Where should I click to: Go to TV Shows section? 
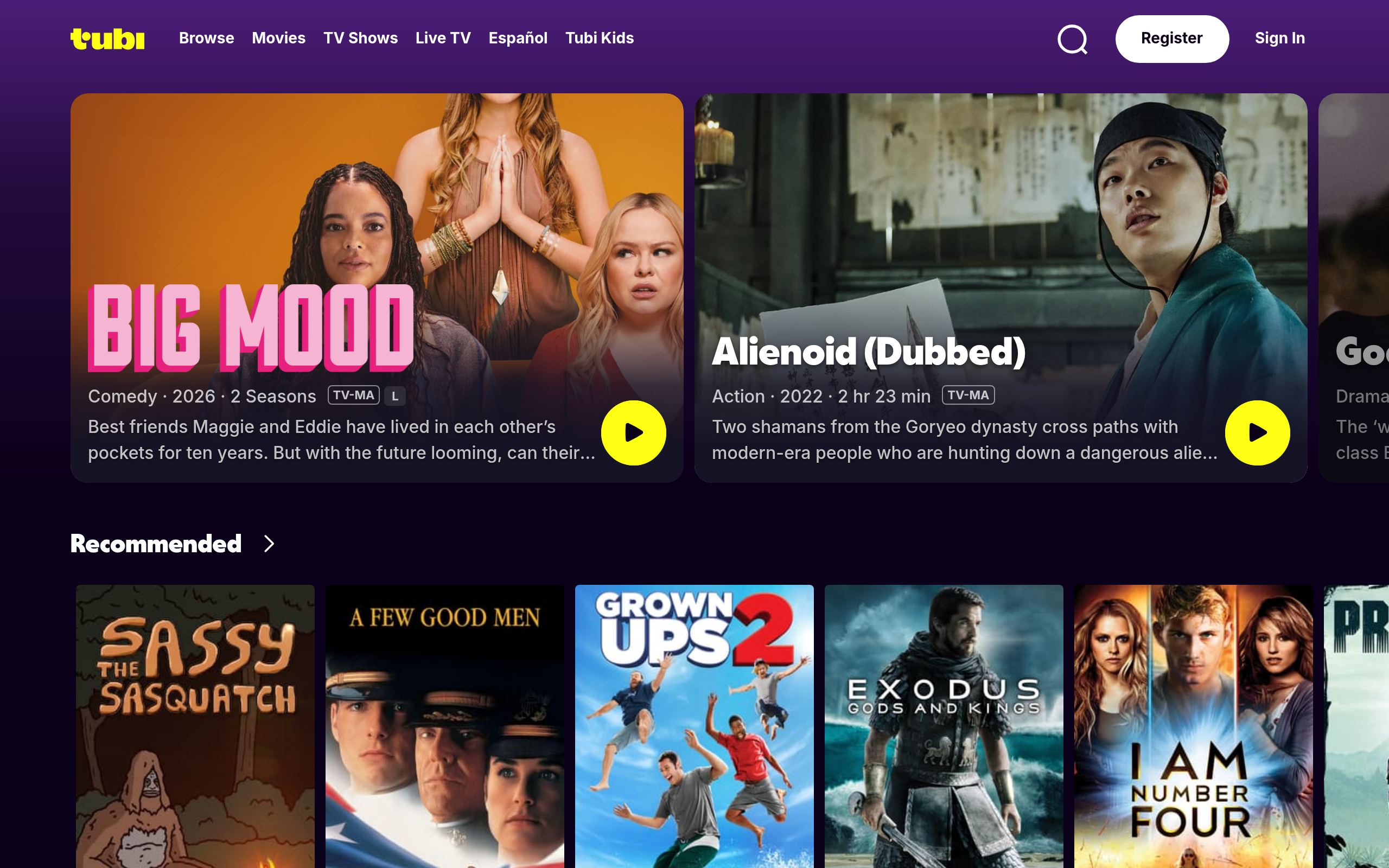(360, 38)
